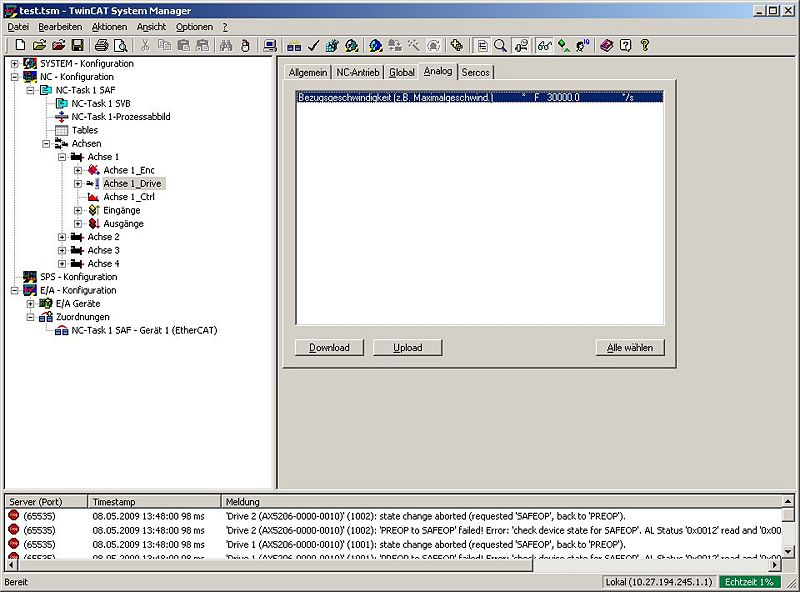Expand the Achse 4 node
Viewport: 800px width, 592px height.
tap(62, 264)
